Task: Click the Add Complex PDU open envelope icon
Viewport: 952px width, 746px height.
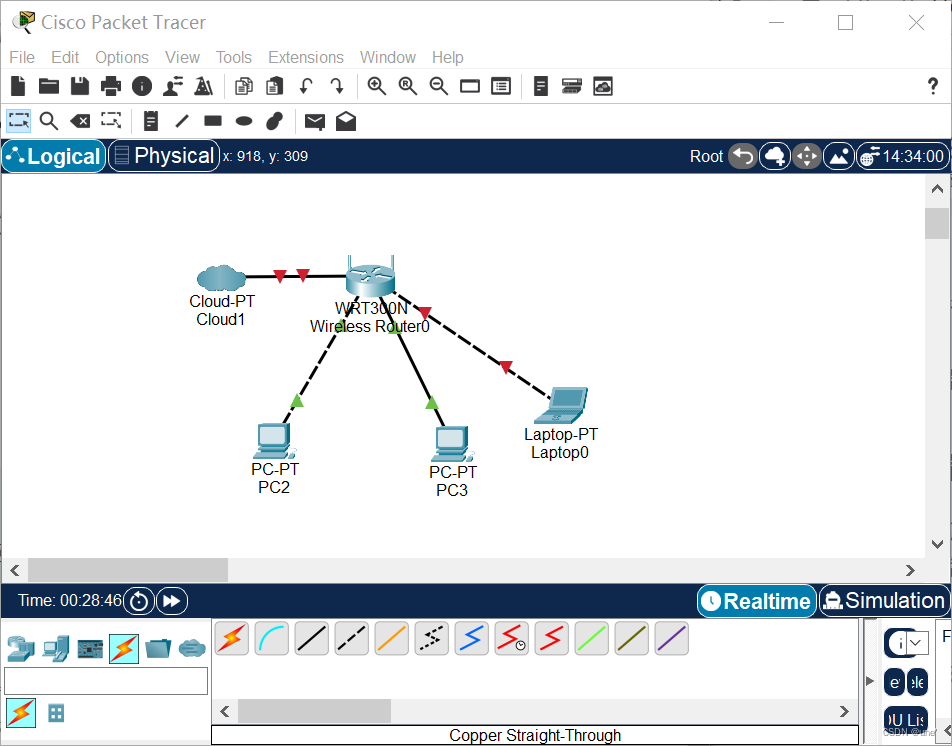Action: (x=346, y=121)
